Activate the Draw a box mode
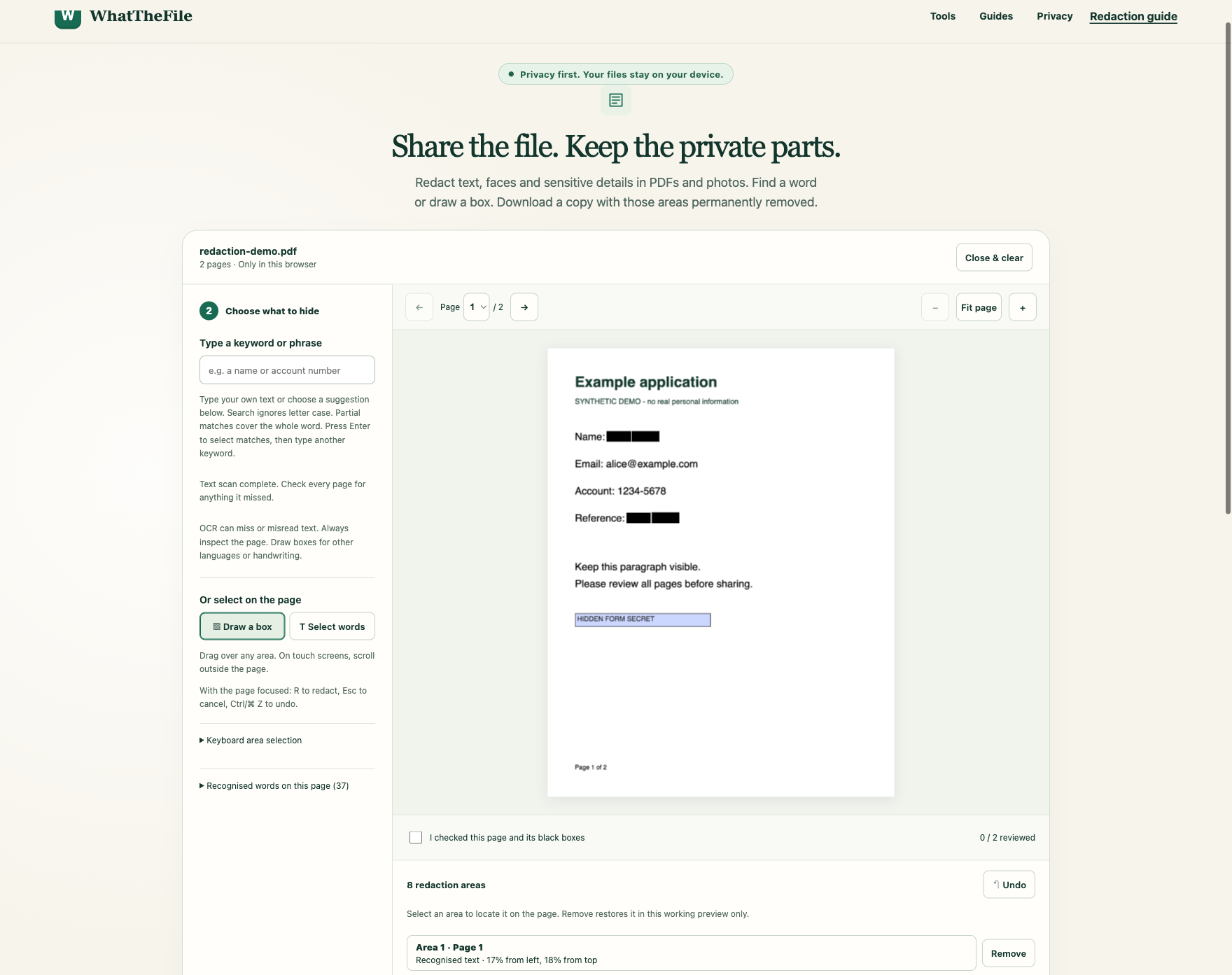 242,626
